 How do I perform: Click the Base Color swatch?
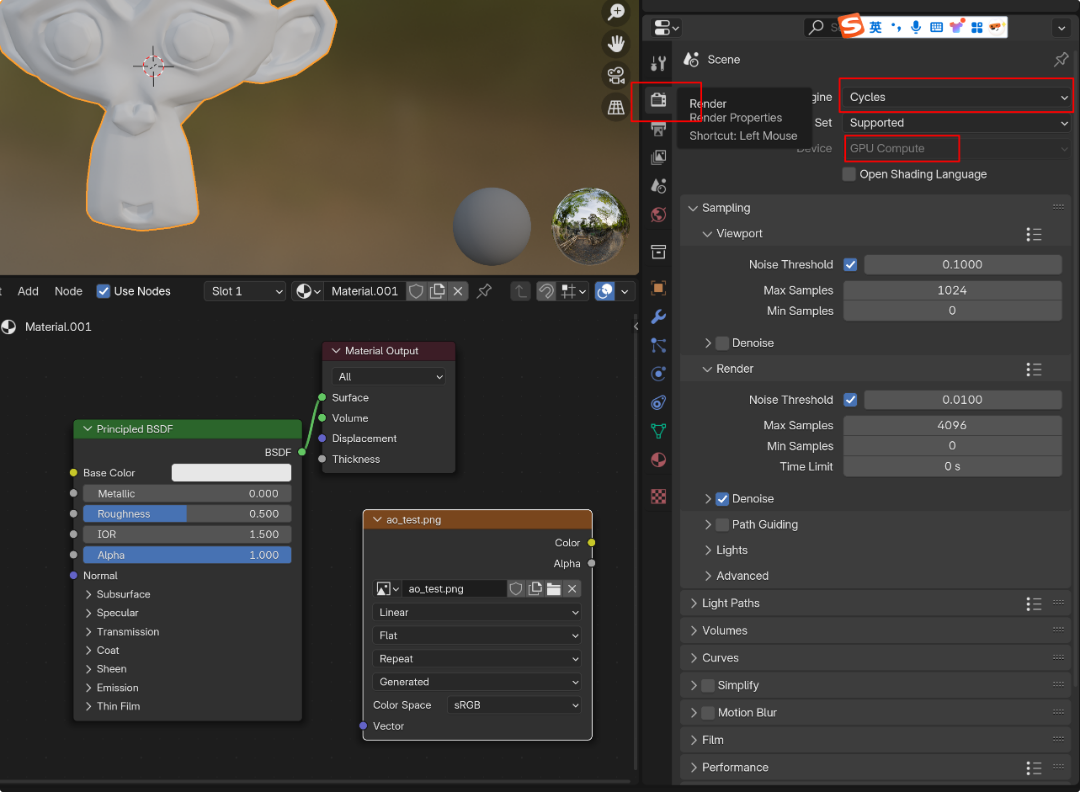pyautogui.click(x=231, y=473)
